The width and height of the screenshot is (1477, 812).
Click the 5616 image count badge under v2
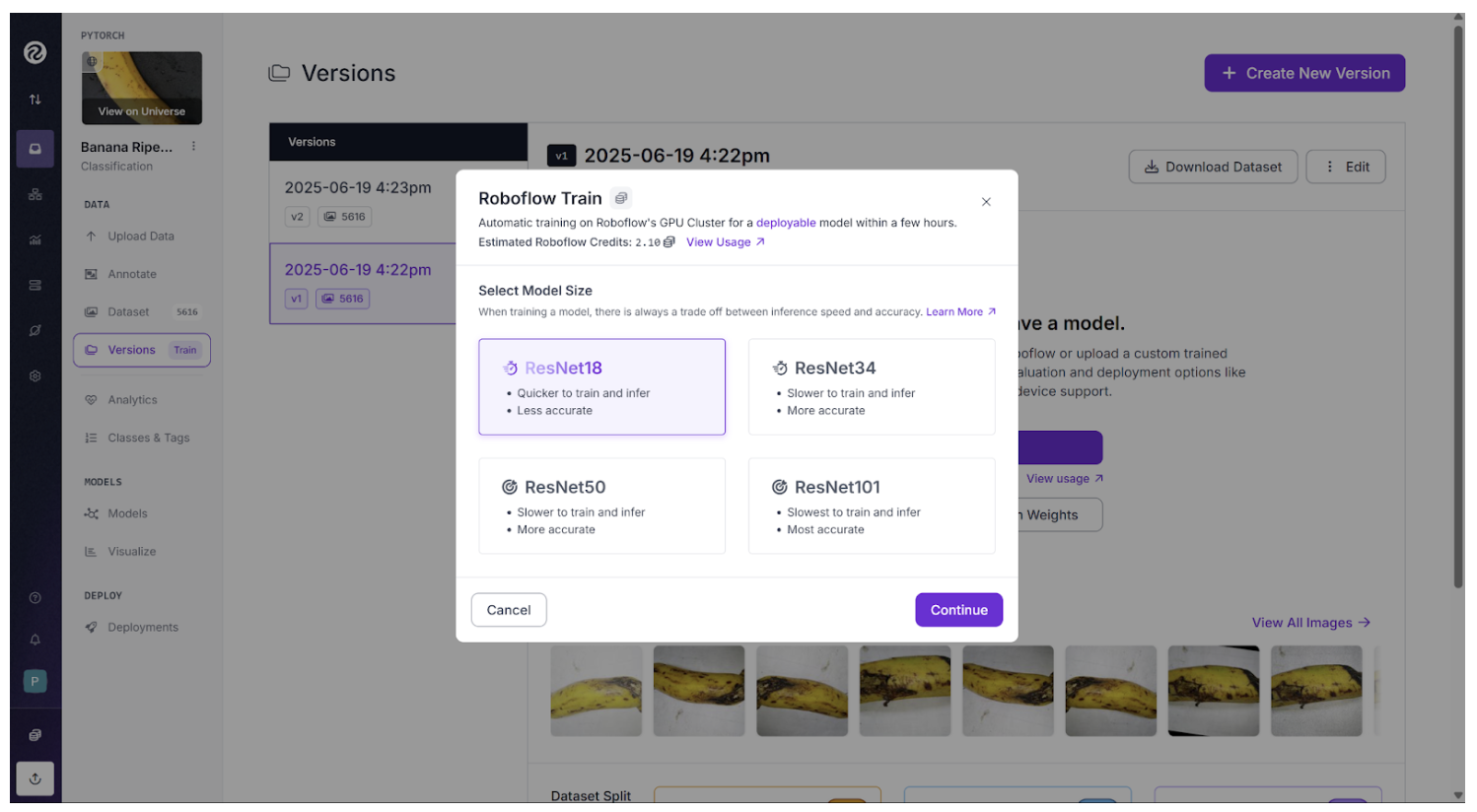pos(344,217)
